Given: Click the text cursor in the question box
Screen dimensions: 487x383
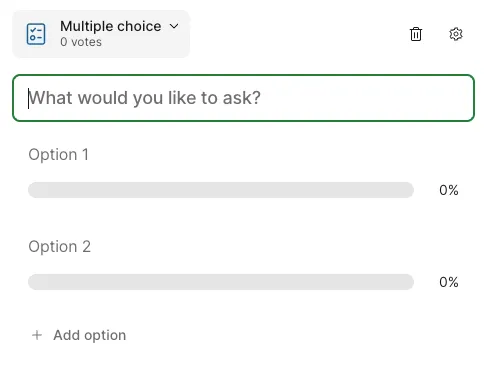Looking at the screenshot, I should point(29,98).
